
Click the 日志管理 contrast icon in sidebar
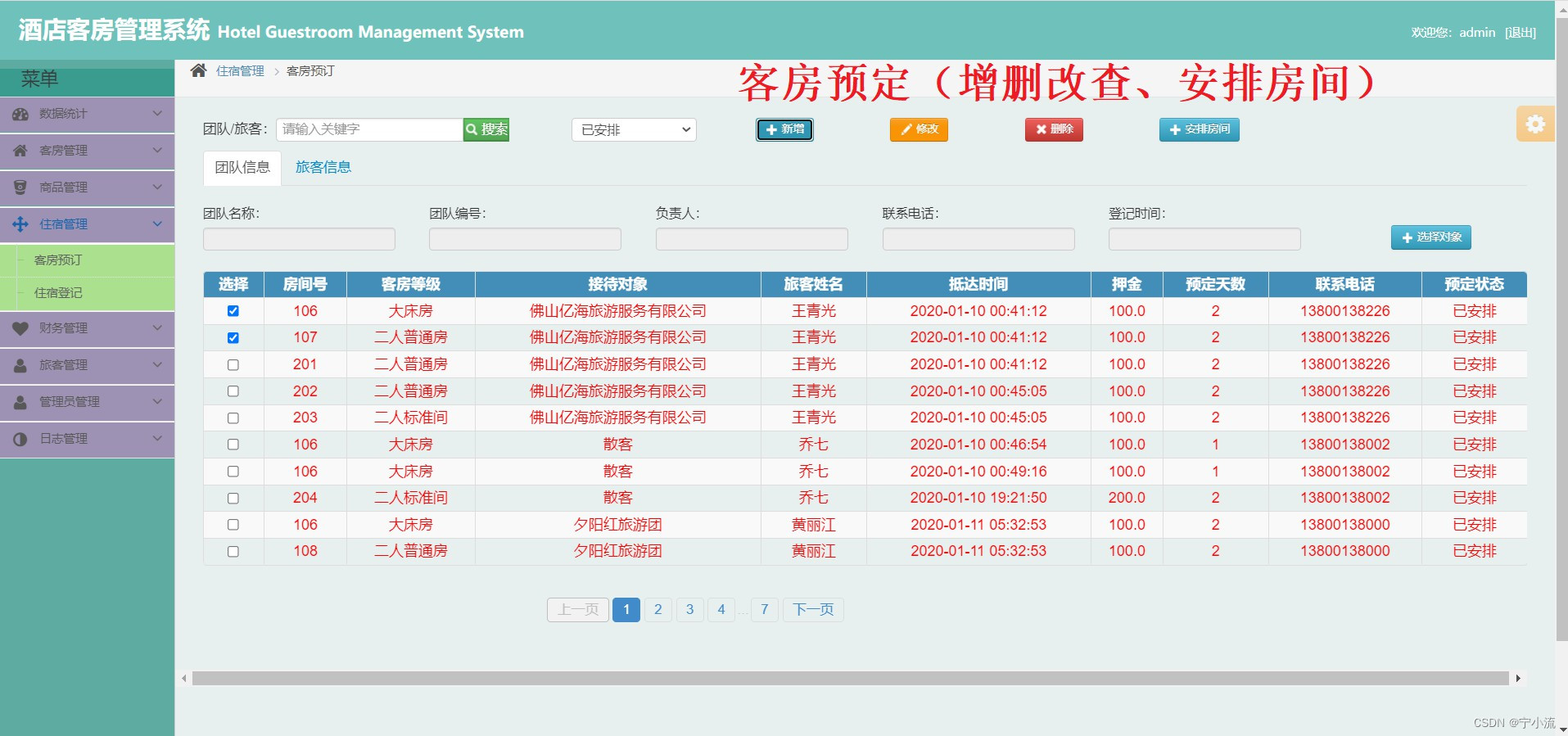pos(20,439)
